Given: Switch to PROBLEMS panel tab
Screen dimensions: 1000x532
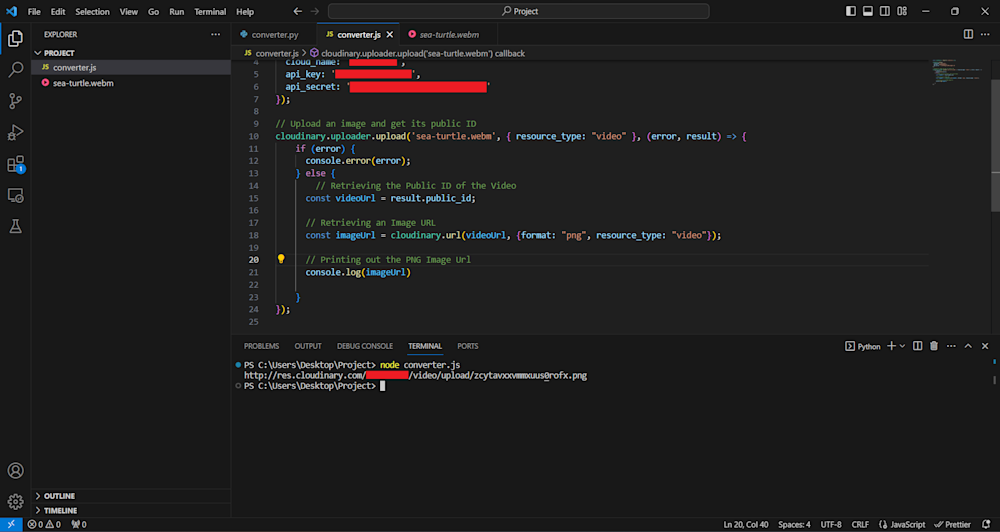Looking at the screenshot, I should click(261, 346).
